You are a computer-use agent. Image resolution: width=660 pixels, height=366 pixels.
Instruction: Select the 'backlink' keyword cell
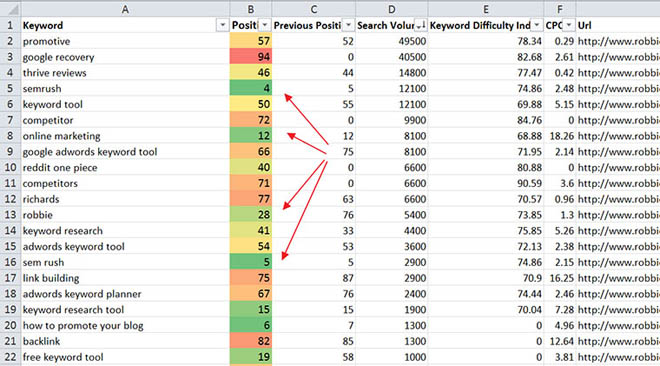tap(125, 341)
